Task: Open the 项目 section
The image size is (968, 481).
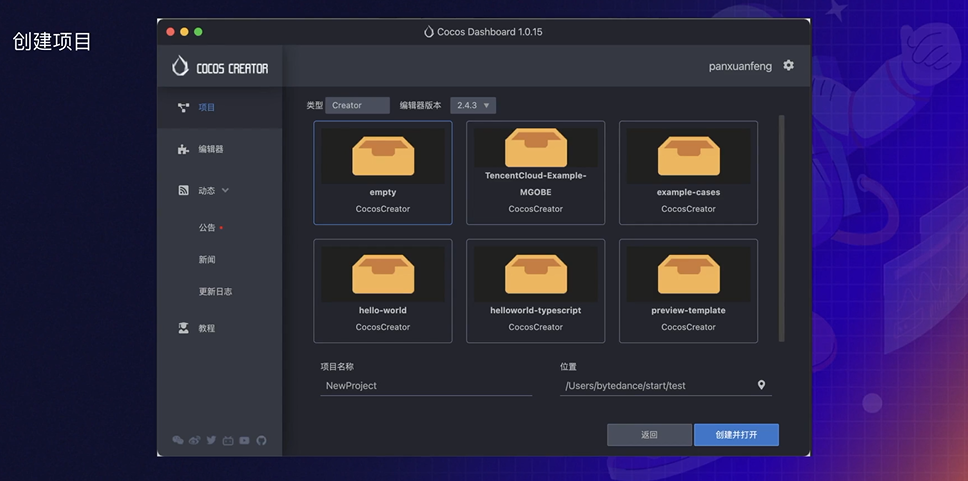Action: 220,107
